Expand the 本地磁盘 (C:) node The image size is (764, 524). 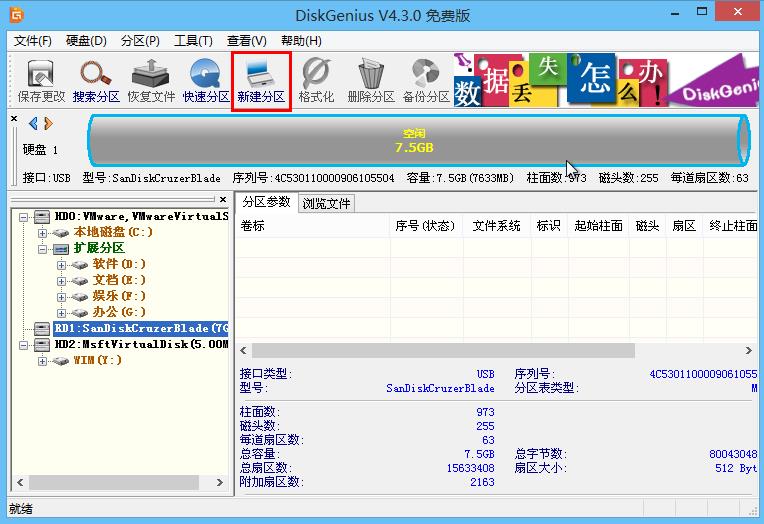coord(42,233)
